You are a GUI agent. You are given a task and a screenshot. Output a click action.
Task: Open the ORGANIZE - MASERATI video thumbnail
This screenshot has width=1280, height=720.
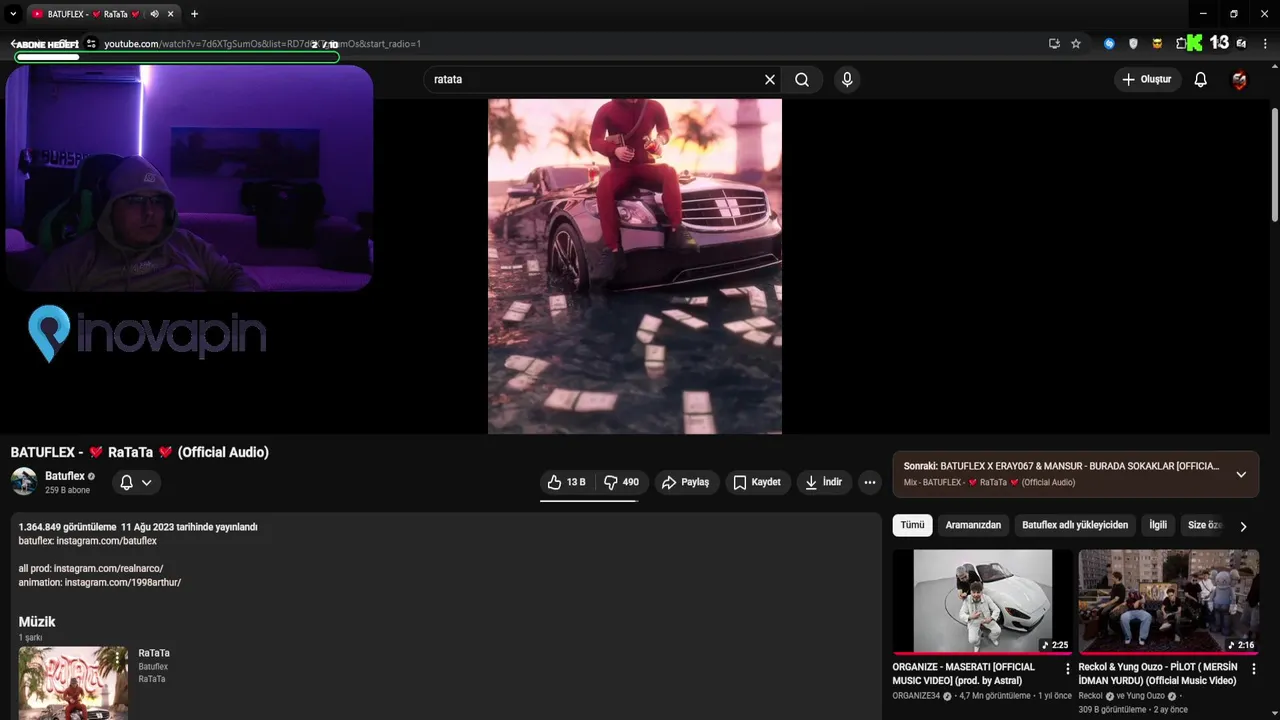point(982,601)
